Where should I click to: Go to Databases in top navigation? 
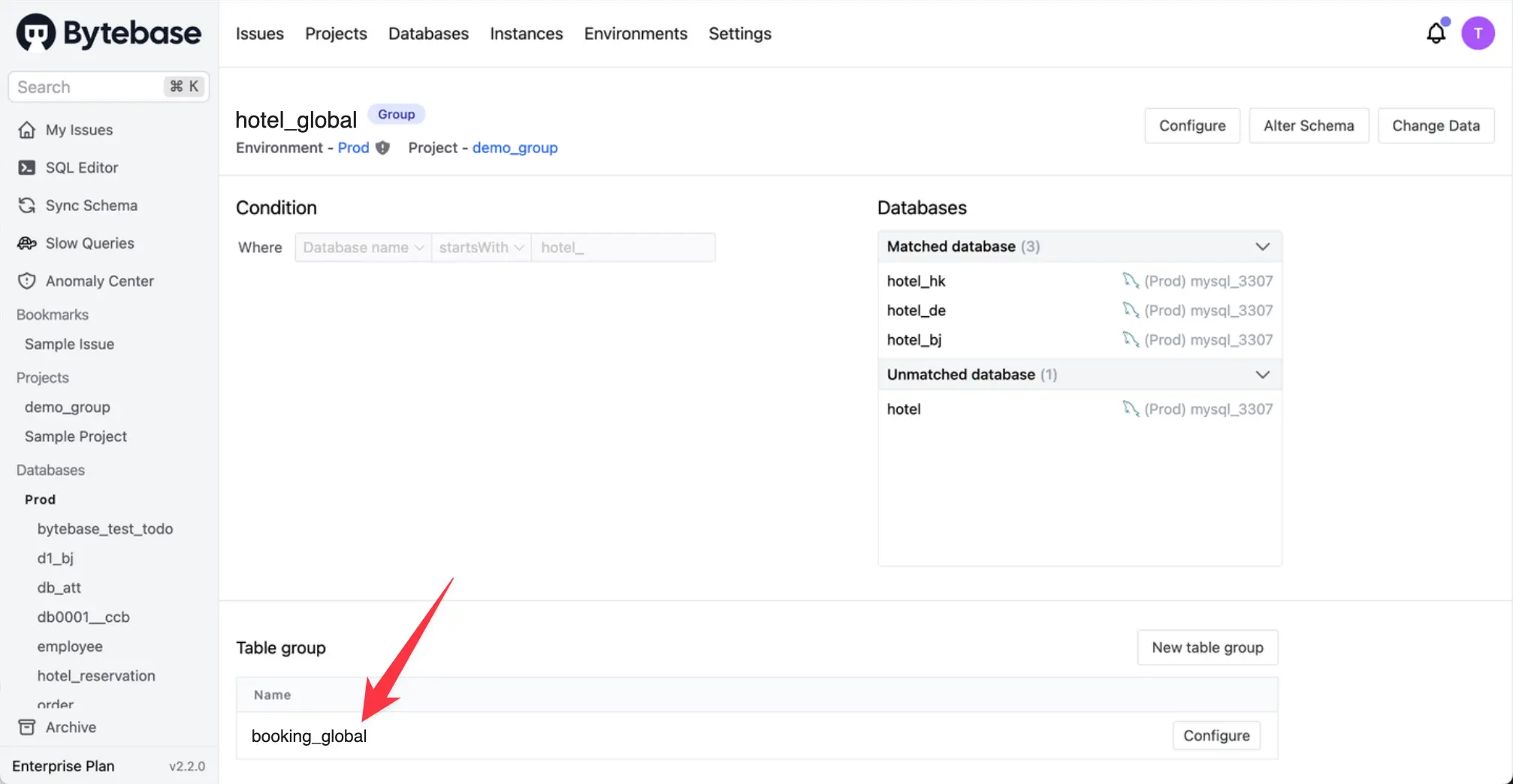[x=428, y=34]
